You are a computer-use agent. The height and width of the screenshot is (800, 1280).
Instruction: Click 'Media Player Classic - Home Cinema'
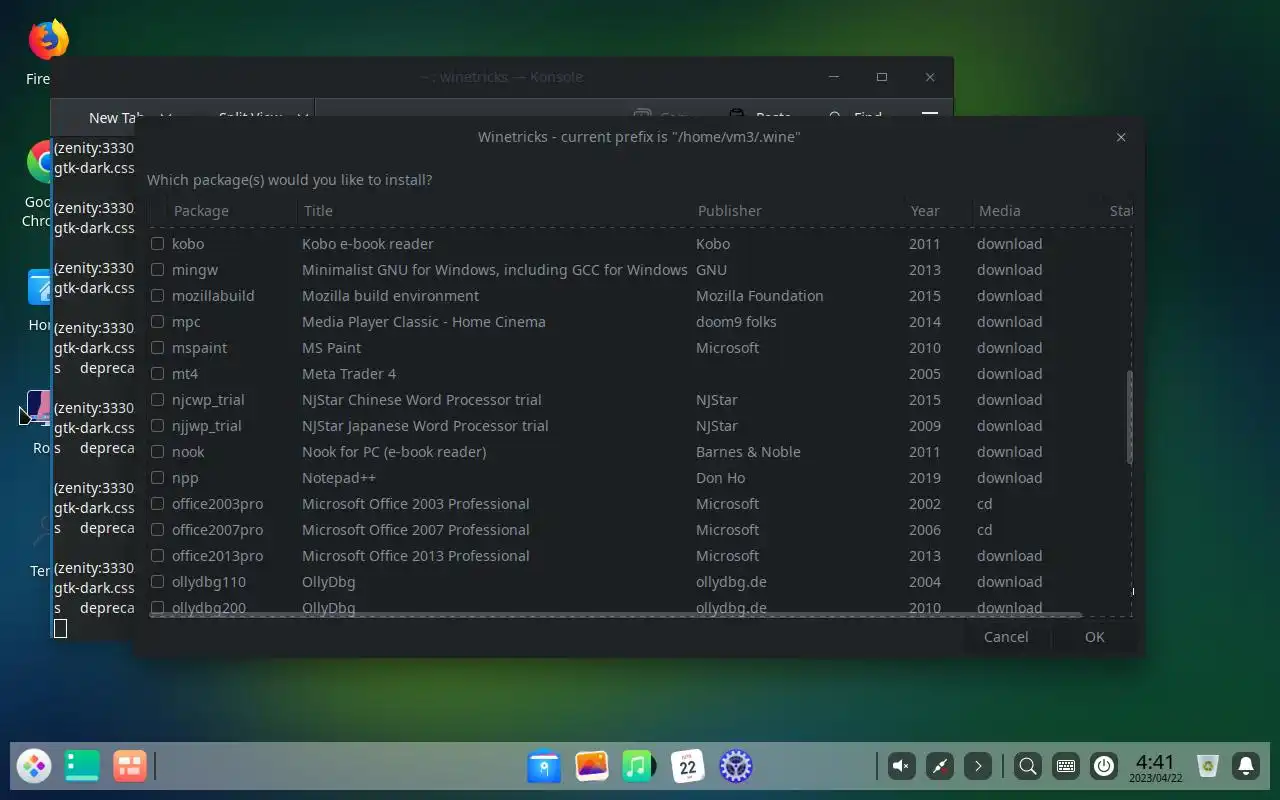[424, 322]
